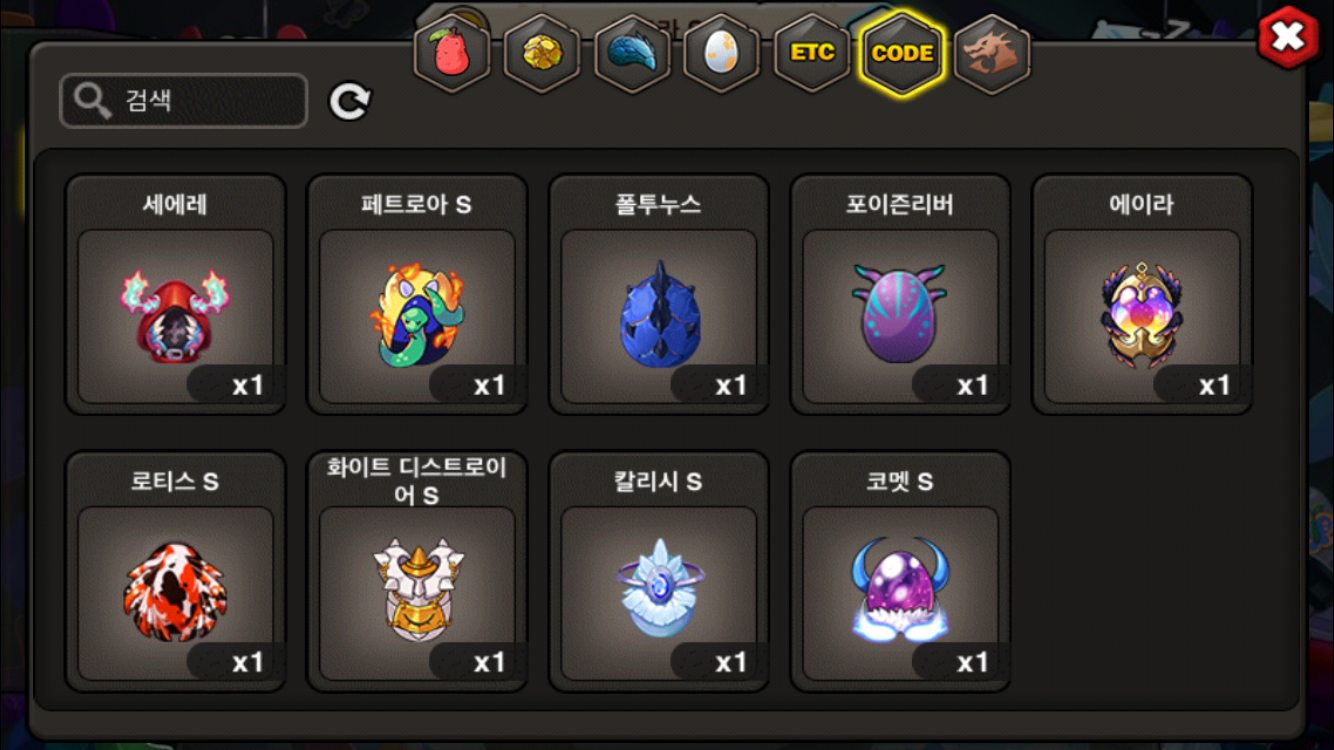The image size is (1334, 750).
Task: Open the dragon head category tab
Action: point(992,53)
